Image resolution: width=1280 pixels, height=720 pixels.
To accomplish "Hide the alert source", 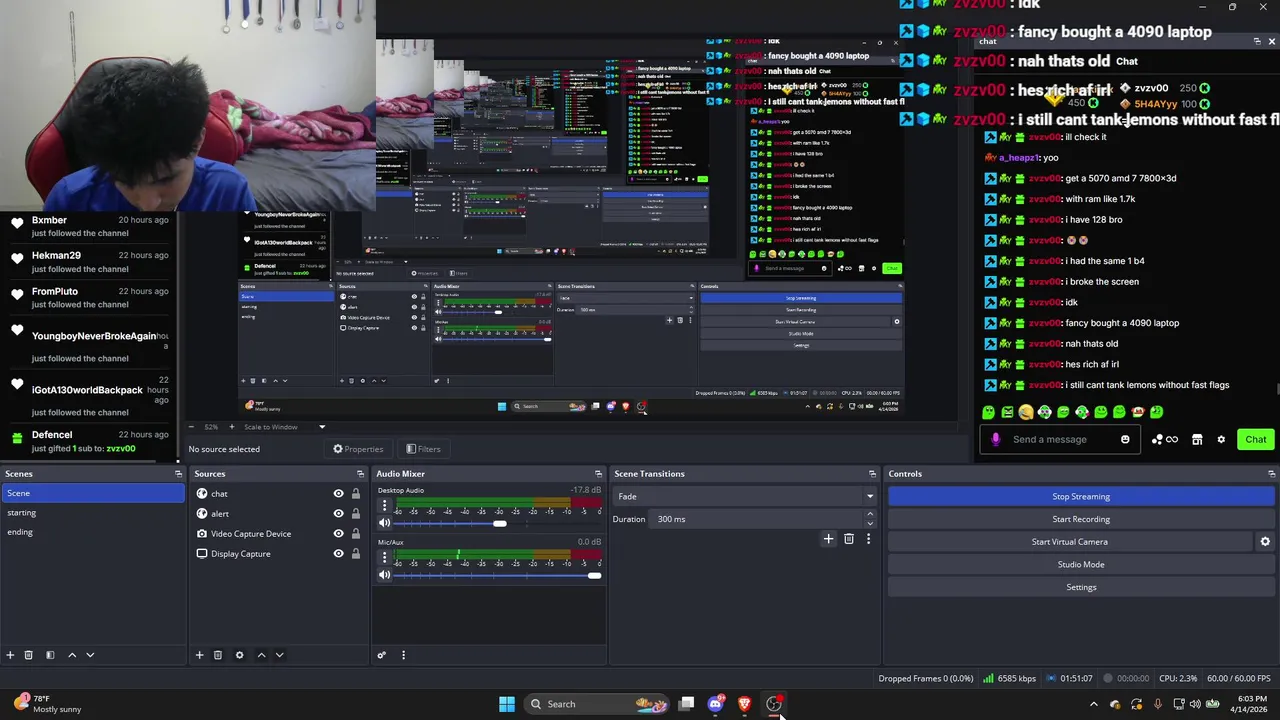I will pos(338,514).
